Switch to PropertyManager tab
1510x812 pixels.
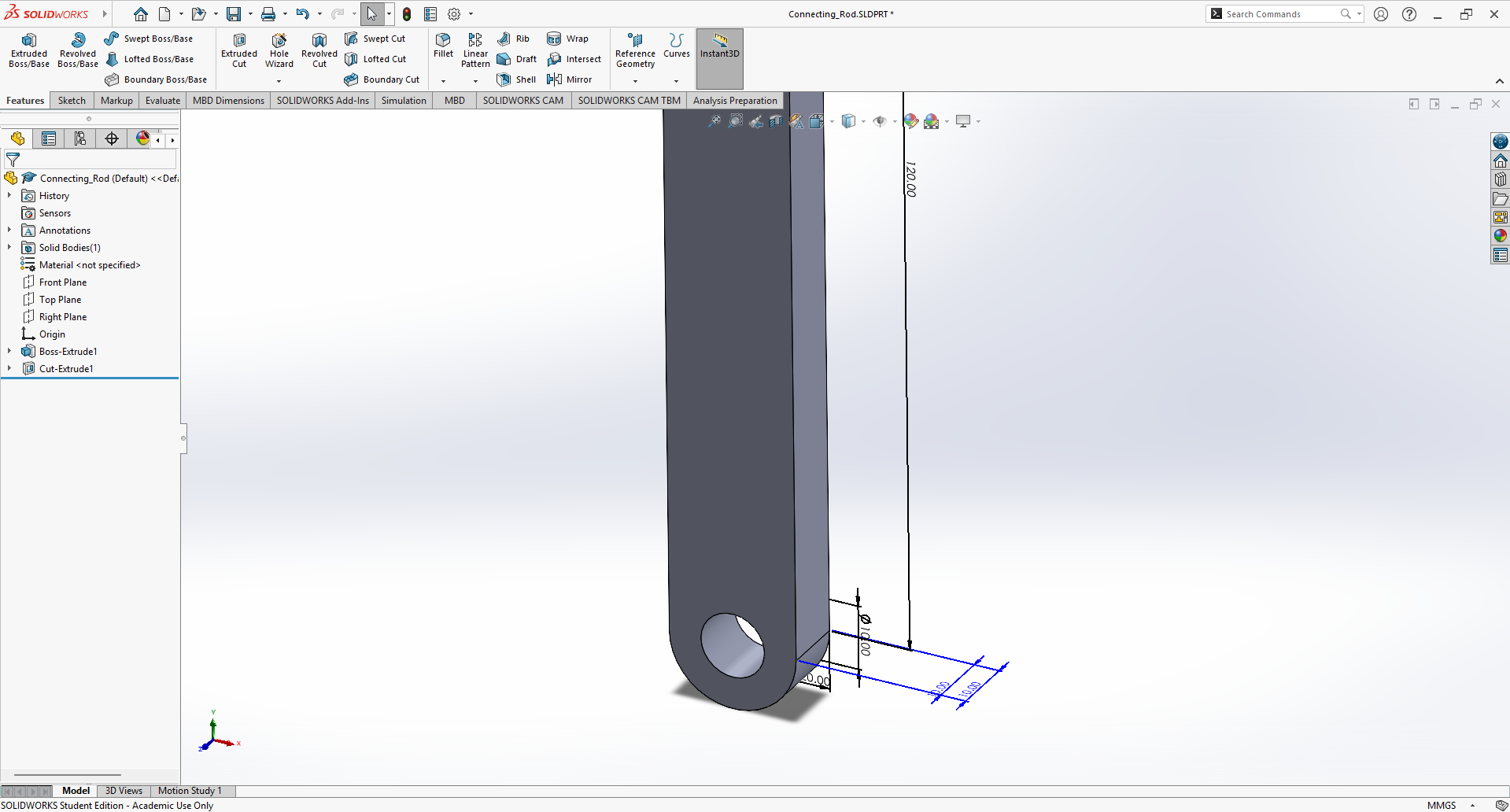49,139
